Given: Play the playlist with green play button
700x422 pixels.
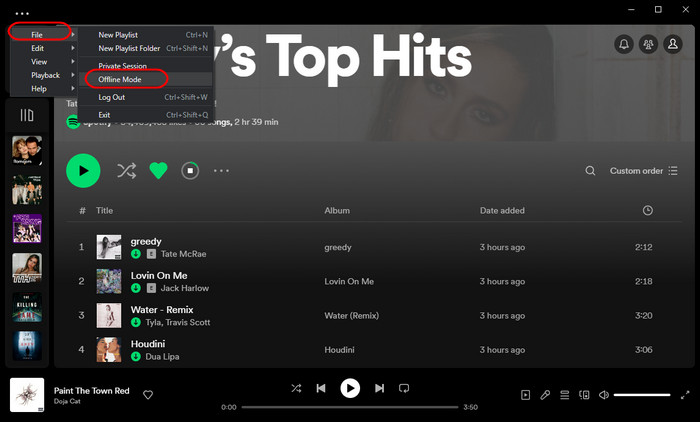Looking at the screenshot, I should [83, 171].
